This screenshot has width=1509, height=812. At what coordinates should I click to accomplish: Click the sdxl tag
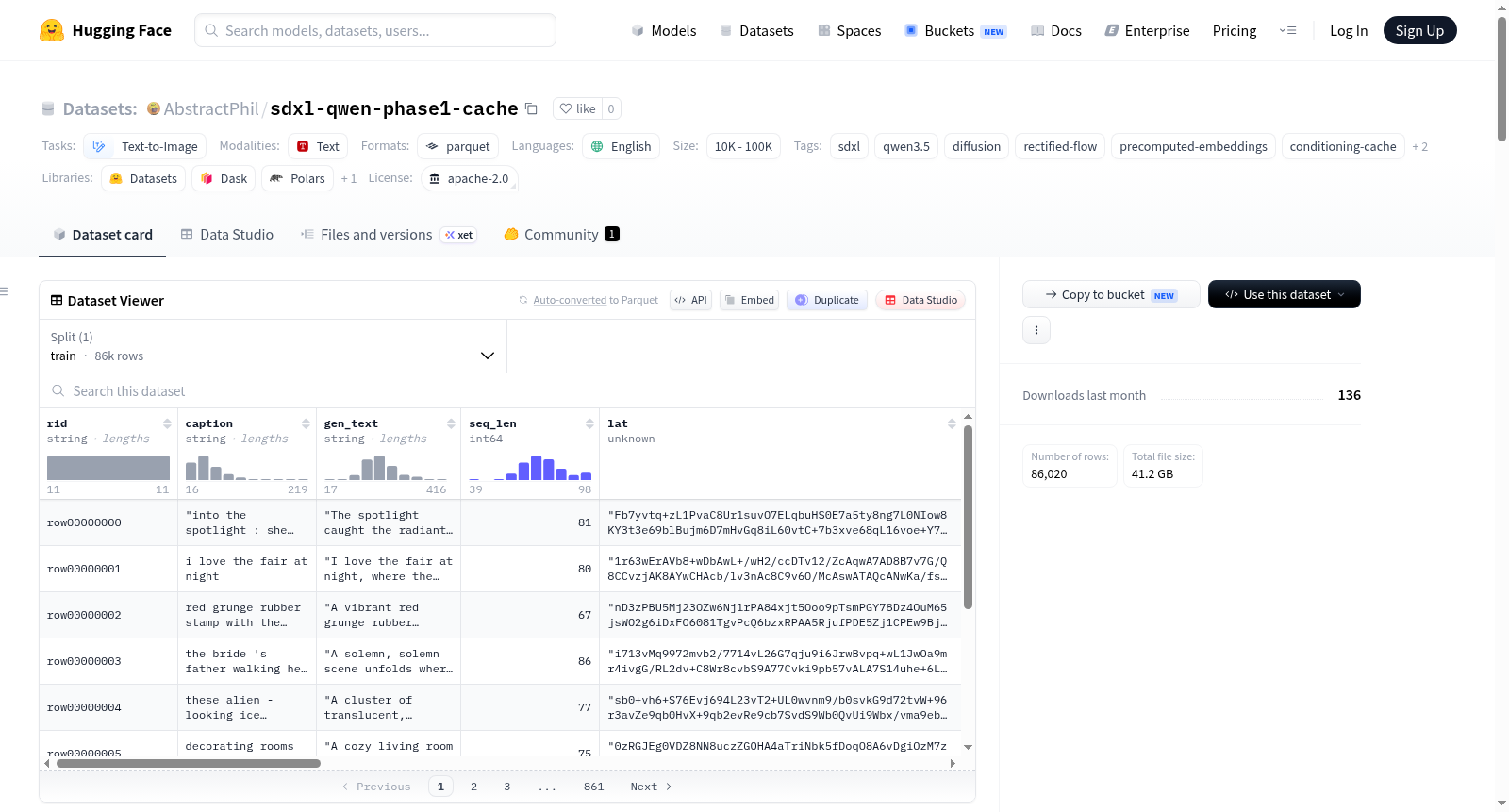pyautogui.click(x=849, y=146)
